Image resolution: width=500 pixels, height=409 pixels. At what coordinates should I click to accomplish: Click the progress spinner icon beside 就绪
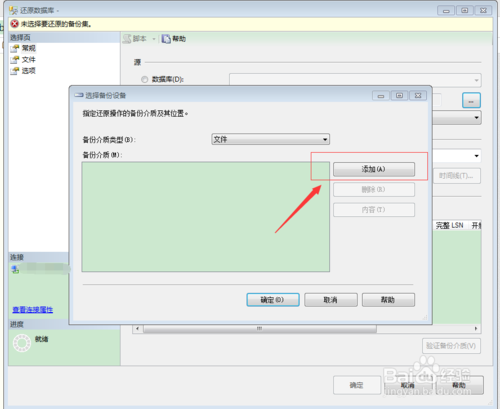click(x=22, y=343)
